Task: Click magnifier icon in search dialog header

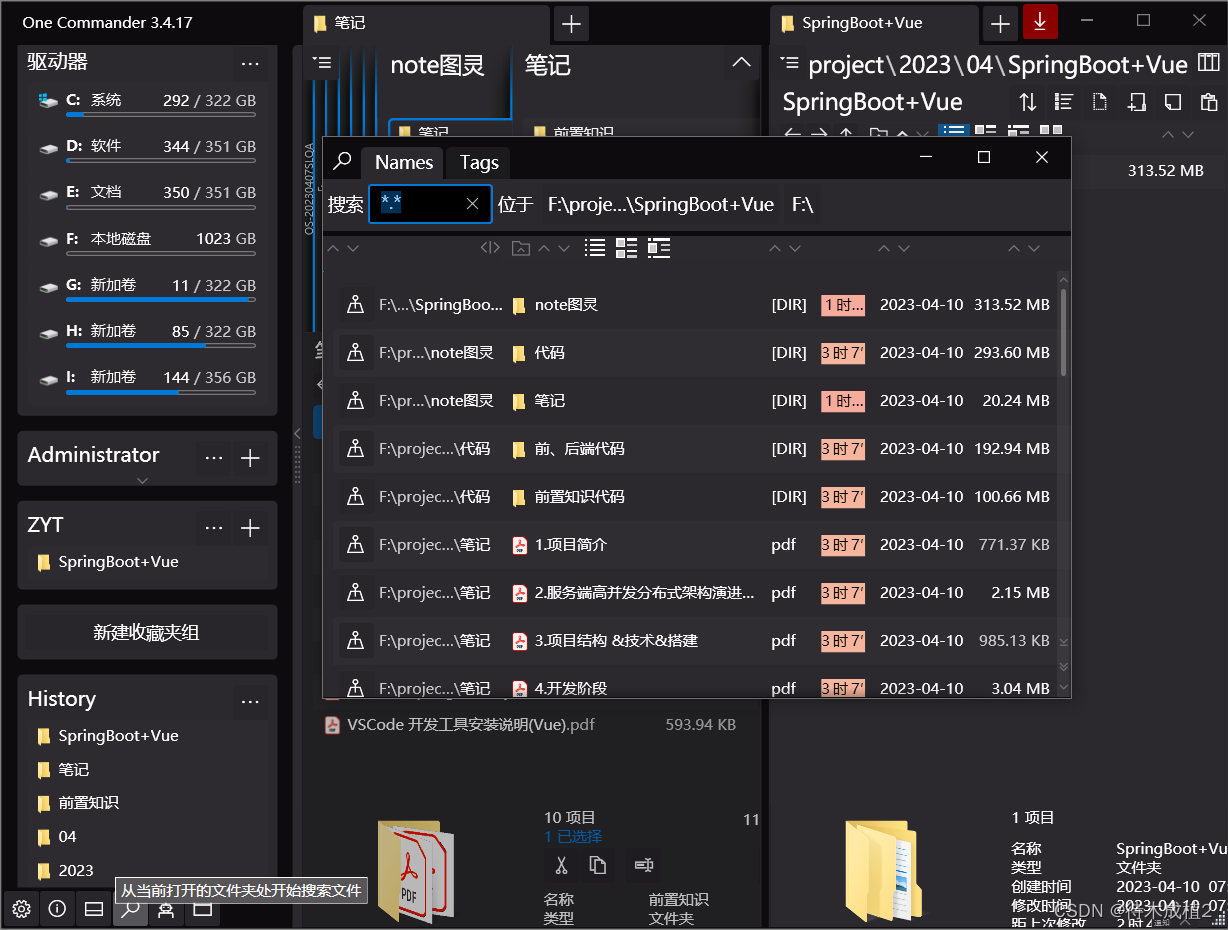Action: click(343, 161)
